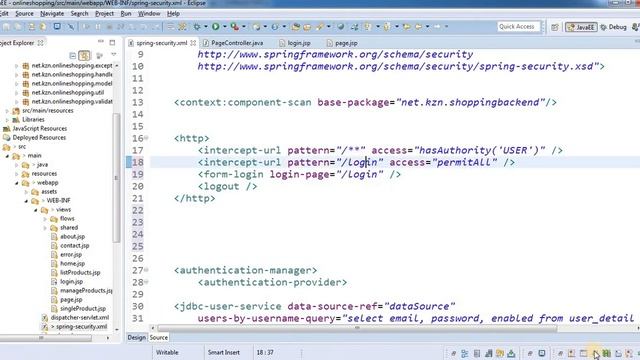Expand the flows folder in tree
The image size is (640, 360).
pos(45,219)
